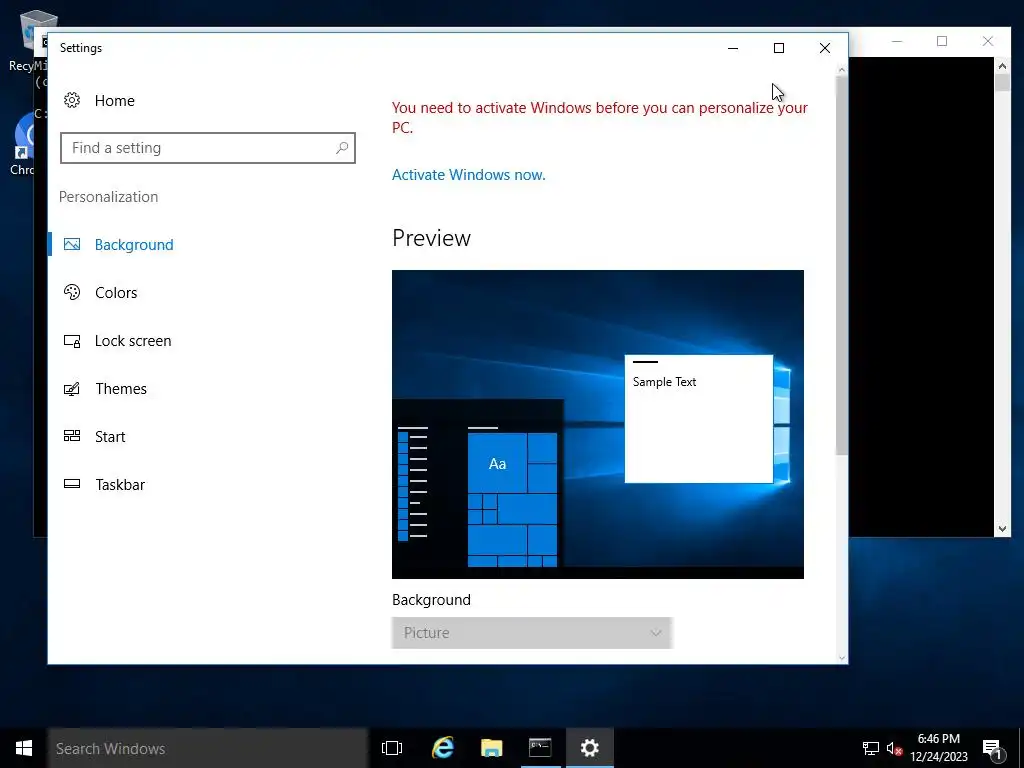This screenshot has height=768, width=1024.
Task: Go to Start settings page
Action: click(x=110, y=436)
